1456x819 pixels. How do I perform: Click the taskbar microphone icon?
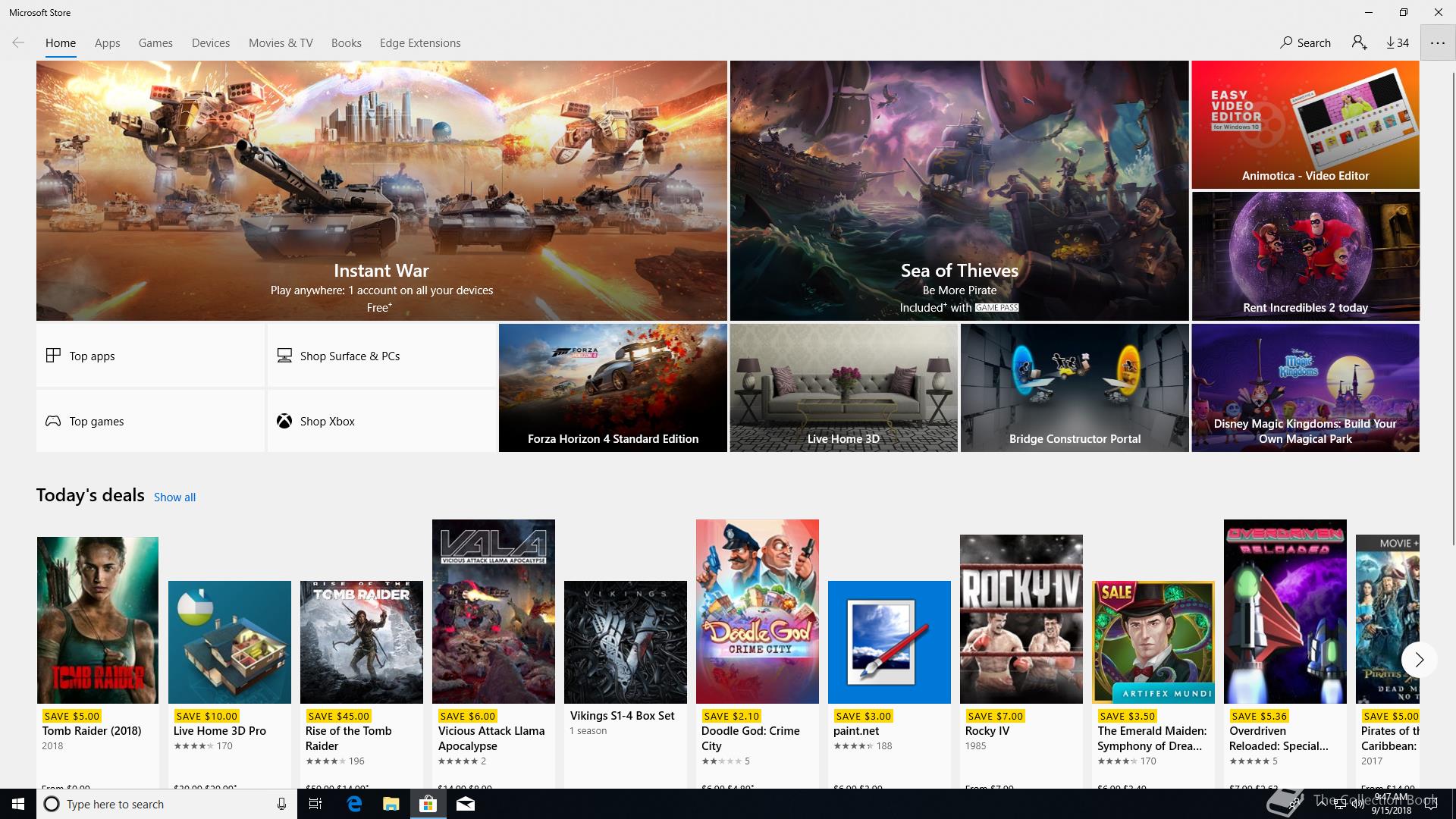pyautogui.click(x=281, y=804)
